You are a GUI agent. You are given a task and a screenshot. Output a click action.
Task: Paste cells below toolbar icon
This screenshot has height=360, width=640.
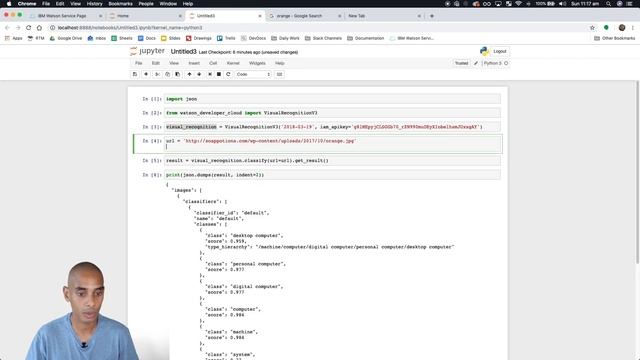[177, 74]
